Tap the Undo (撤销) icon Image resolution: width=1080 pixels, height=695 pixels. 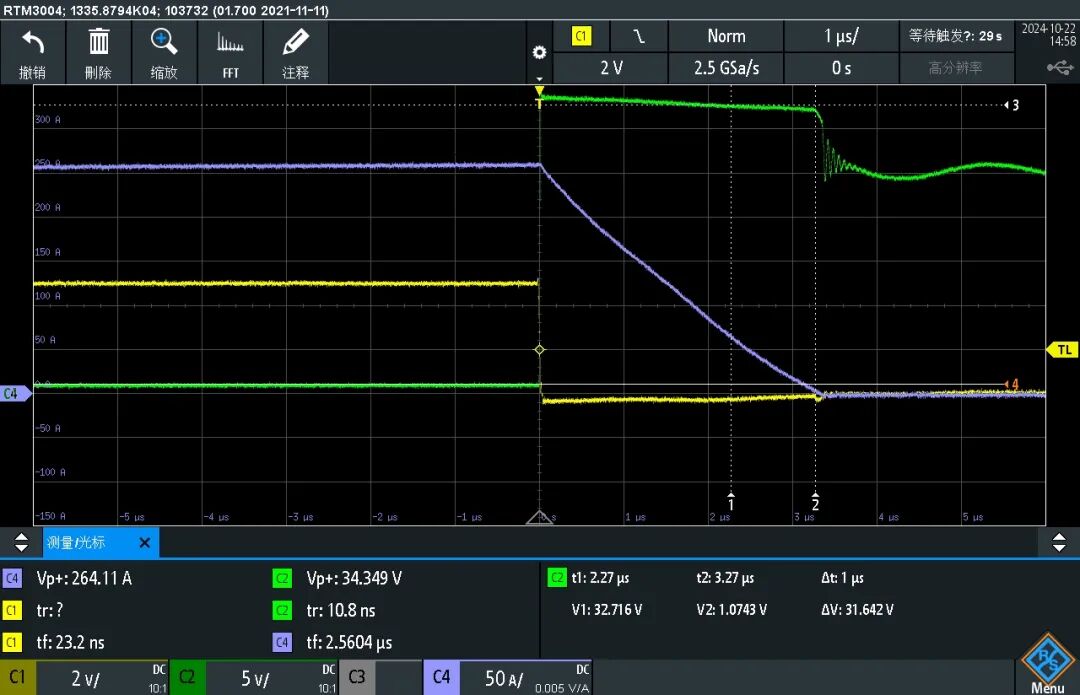point(32,52)
